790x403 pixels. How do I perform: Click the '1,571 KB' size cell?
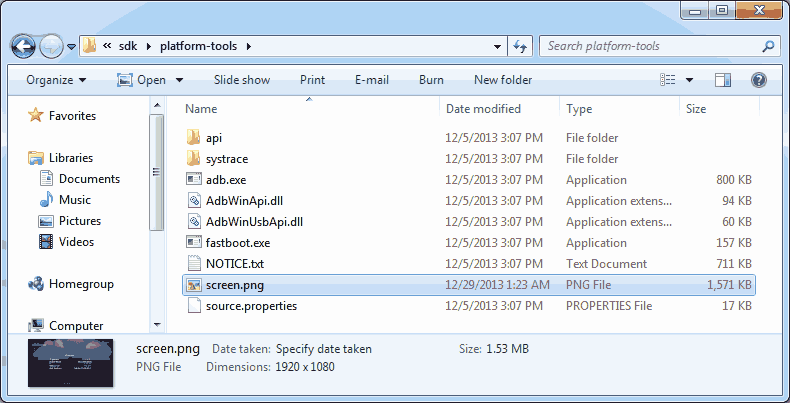(x=729, y=285)
